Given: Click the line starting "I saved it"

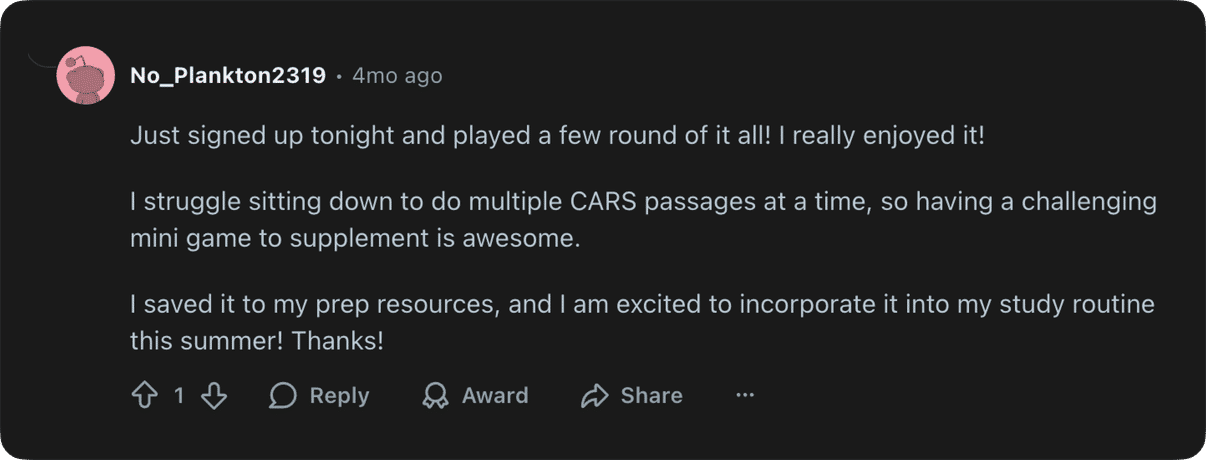Looking at the screenshot, I should coord(642,303).
